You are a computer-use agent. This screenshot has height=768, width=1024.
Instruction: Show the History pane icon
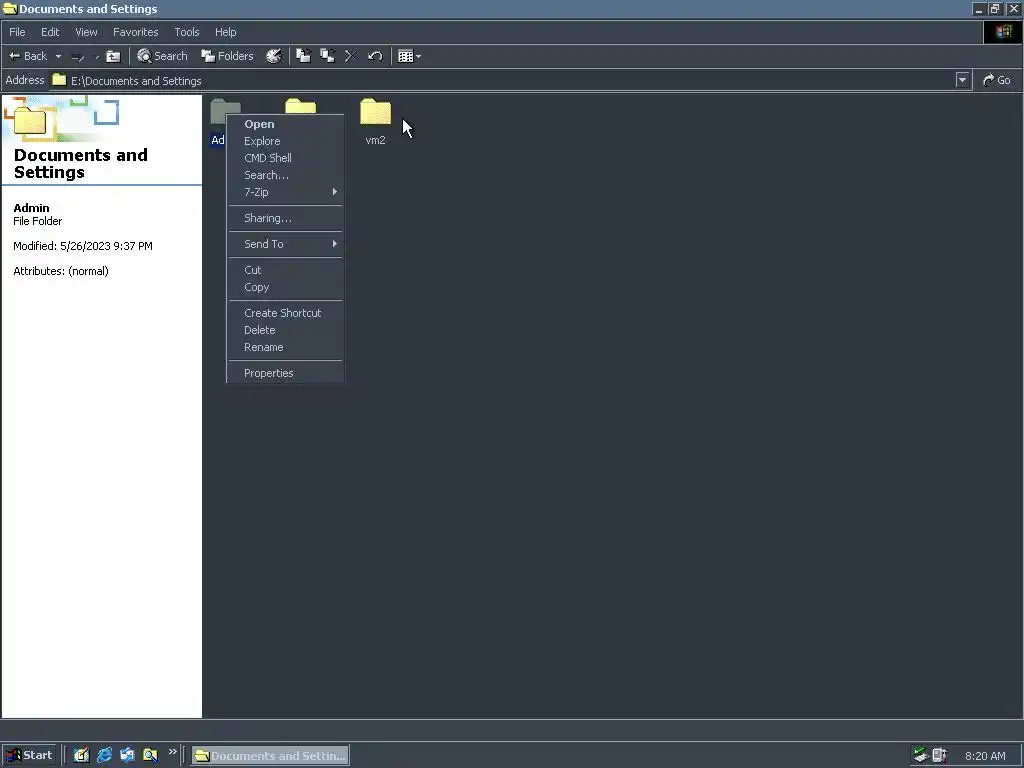(x=274, y=56)
